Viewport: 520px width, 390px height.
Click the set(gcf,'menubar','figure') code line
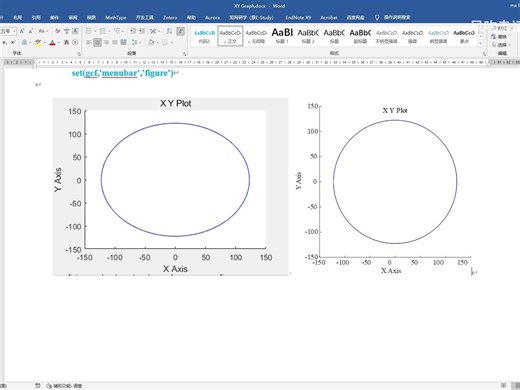click(123, 73)
